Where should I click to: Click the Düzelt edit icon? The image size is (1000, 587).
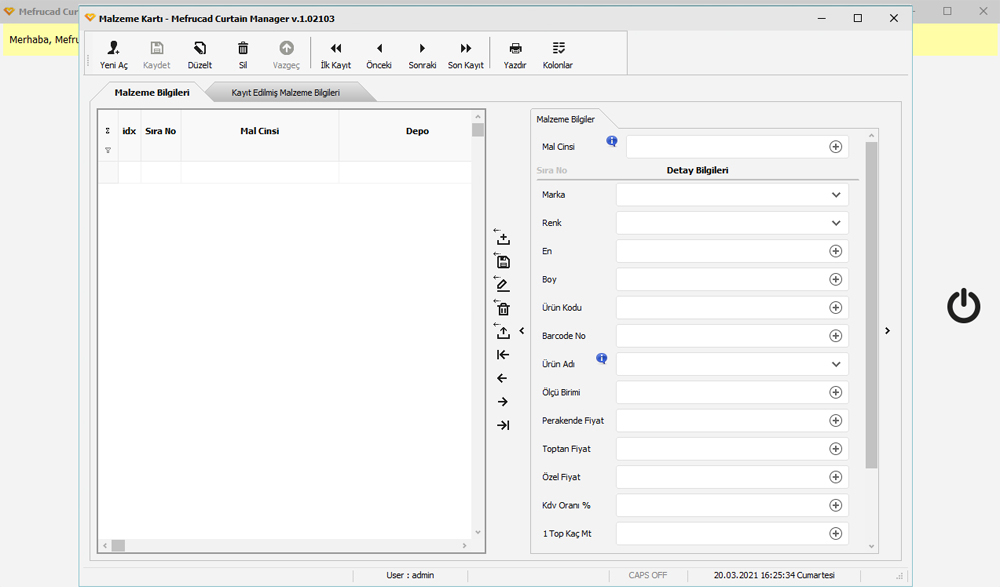click(200, 48)
